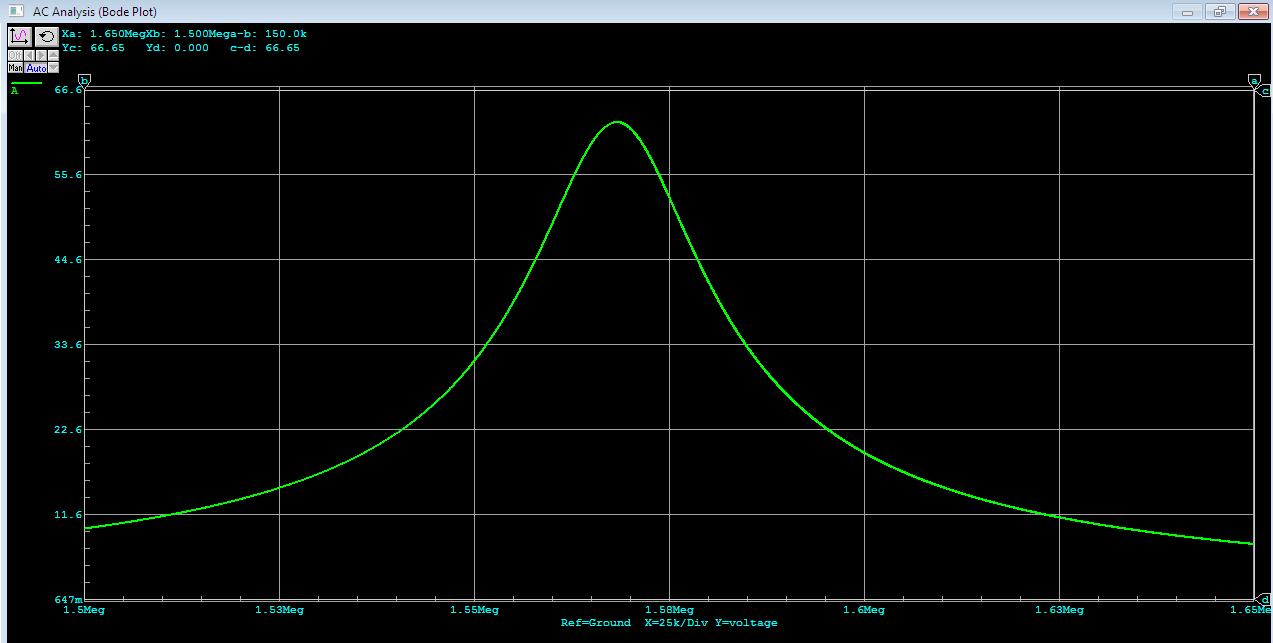This screenshot has height=643, width=1273.
Task: Click the Off button
Action: click(15, 55)
